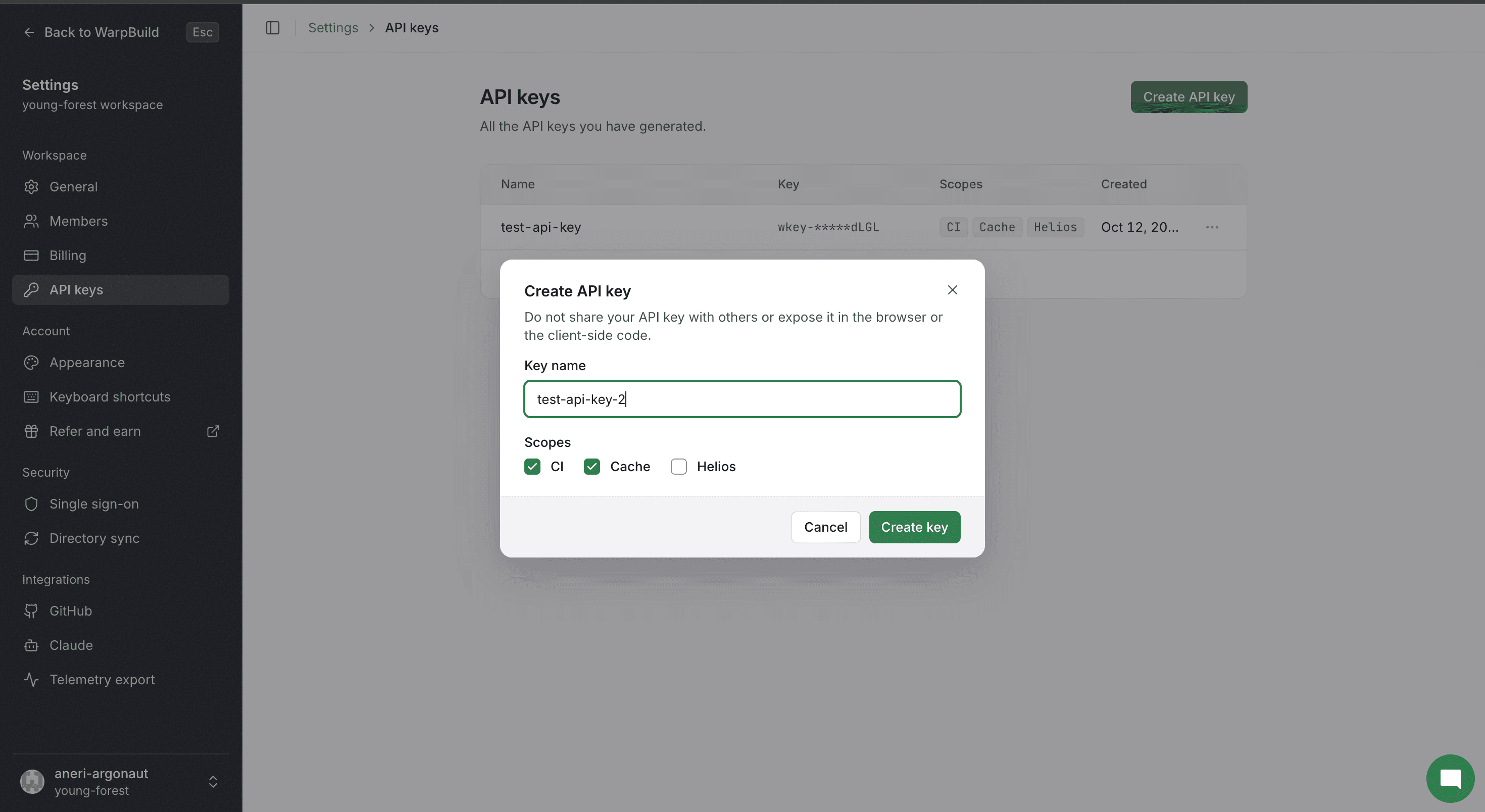1485x812 pixels.
Task: Click the test-api-key name cell
Action: [541, 227]
